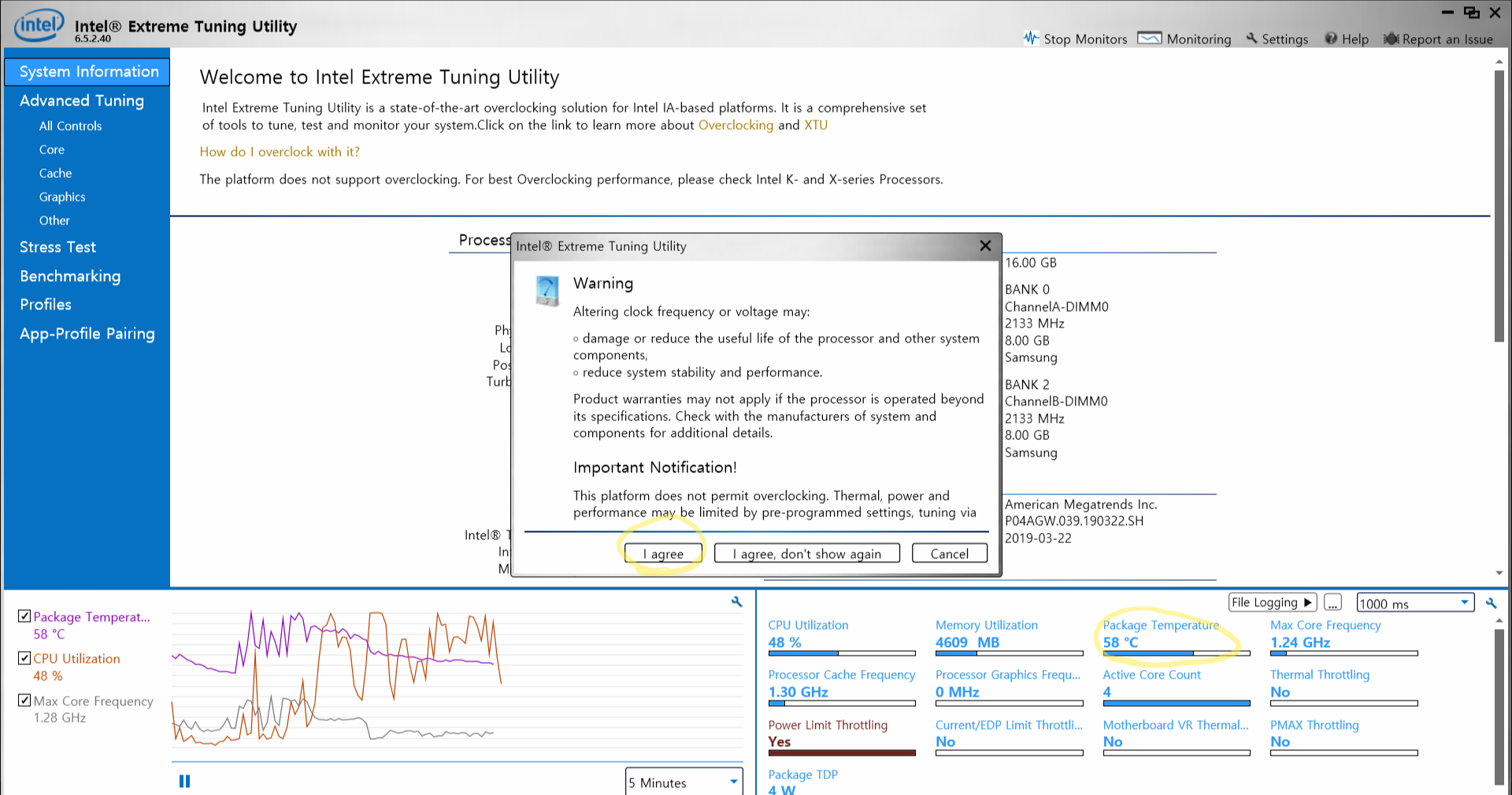Go to Benchmarking page
This screenshot has width=1512, height=795.
(70, 276)
